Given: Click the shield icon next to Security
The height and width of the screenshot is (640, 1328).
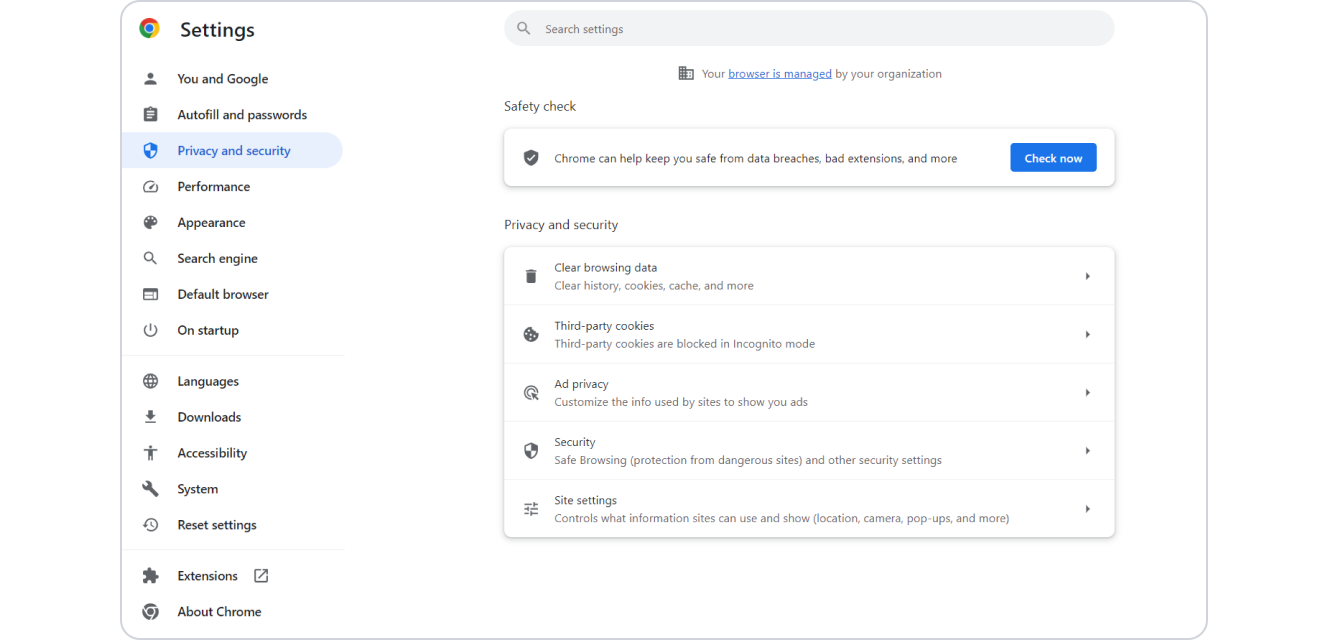Looking at the screenshot, I should pos(531,450).
